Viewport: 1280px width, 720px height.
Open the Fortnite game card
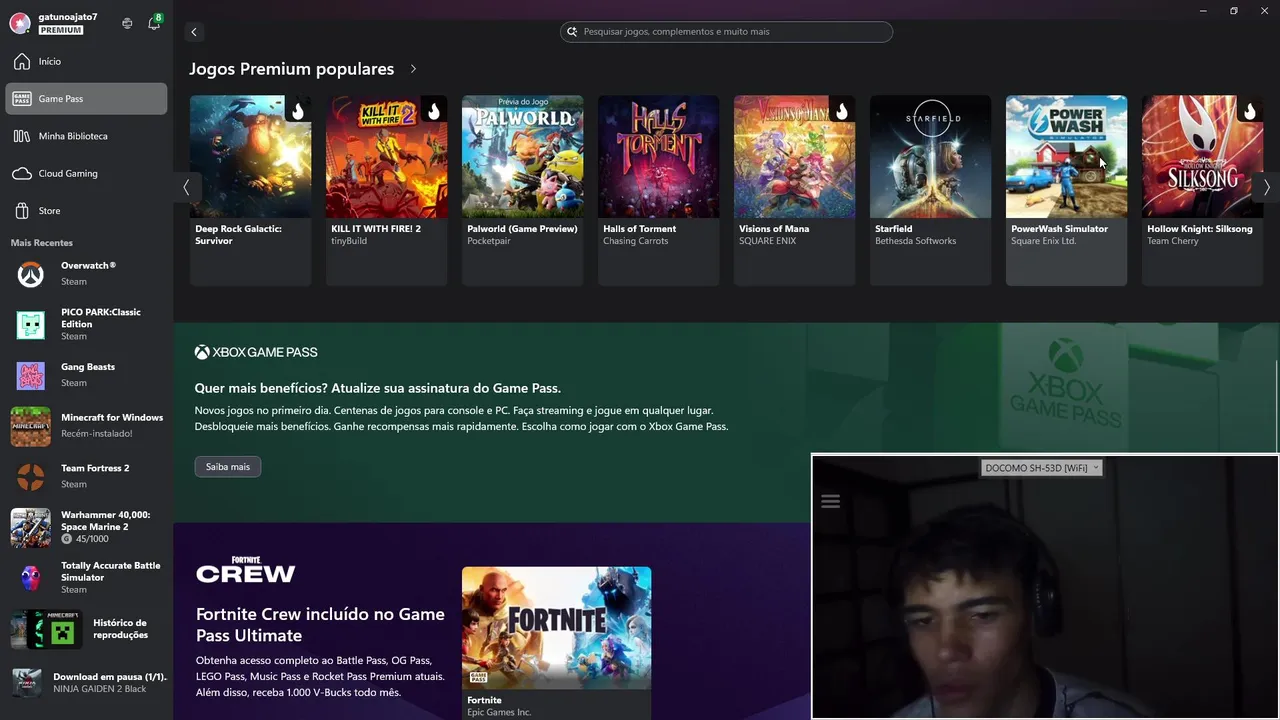click(x=556, y=643)
